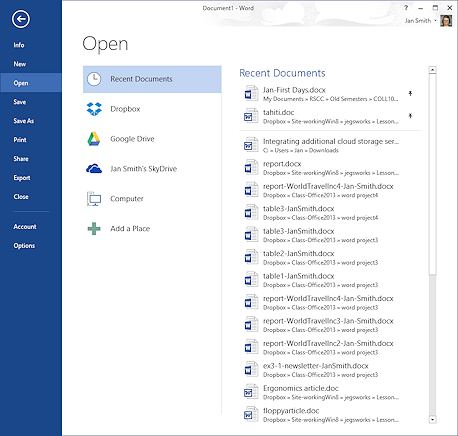Select the Dropbox place label
458x436 pixels.
pyautogui.click(x=125, y=109)
